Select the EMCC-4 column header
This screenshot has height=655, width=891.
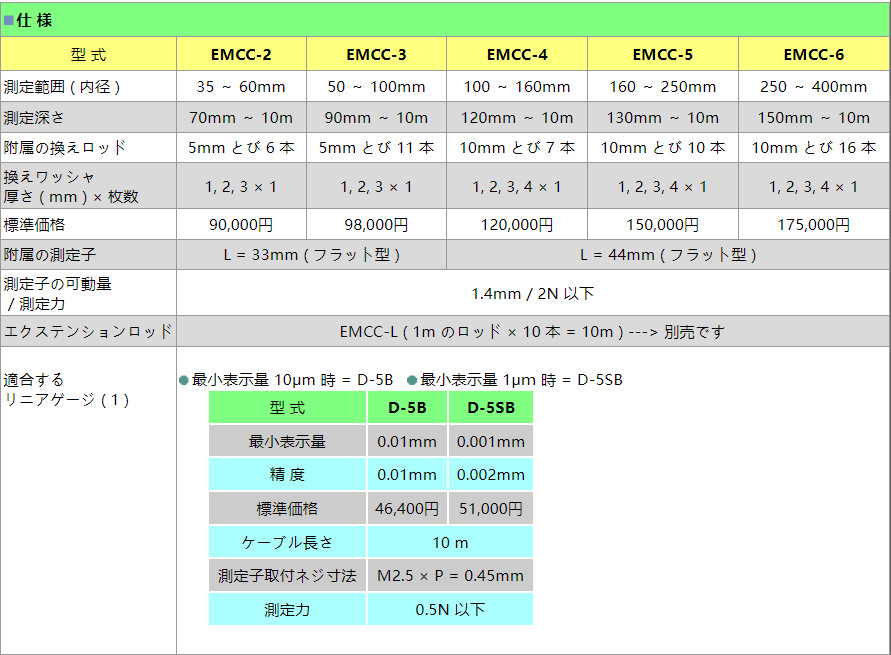coord(516,55)
